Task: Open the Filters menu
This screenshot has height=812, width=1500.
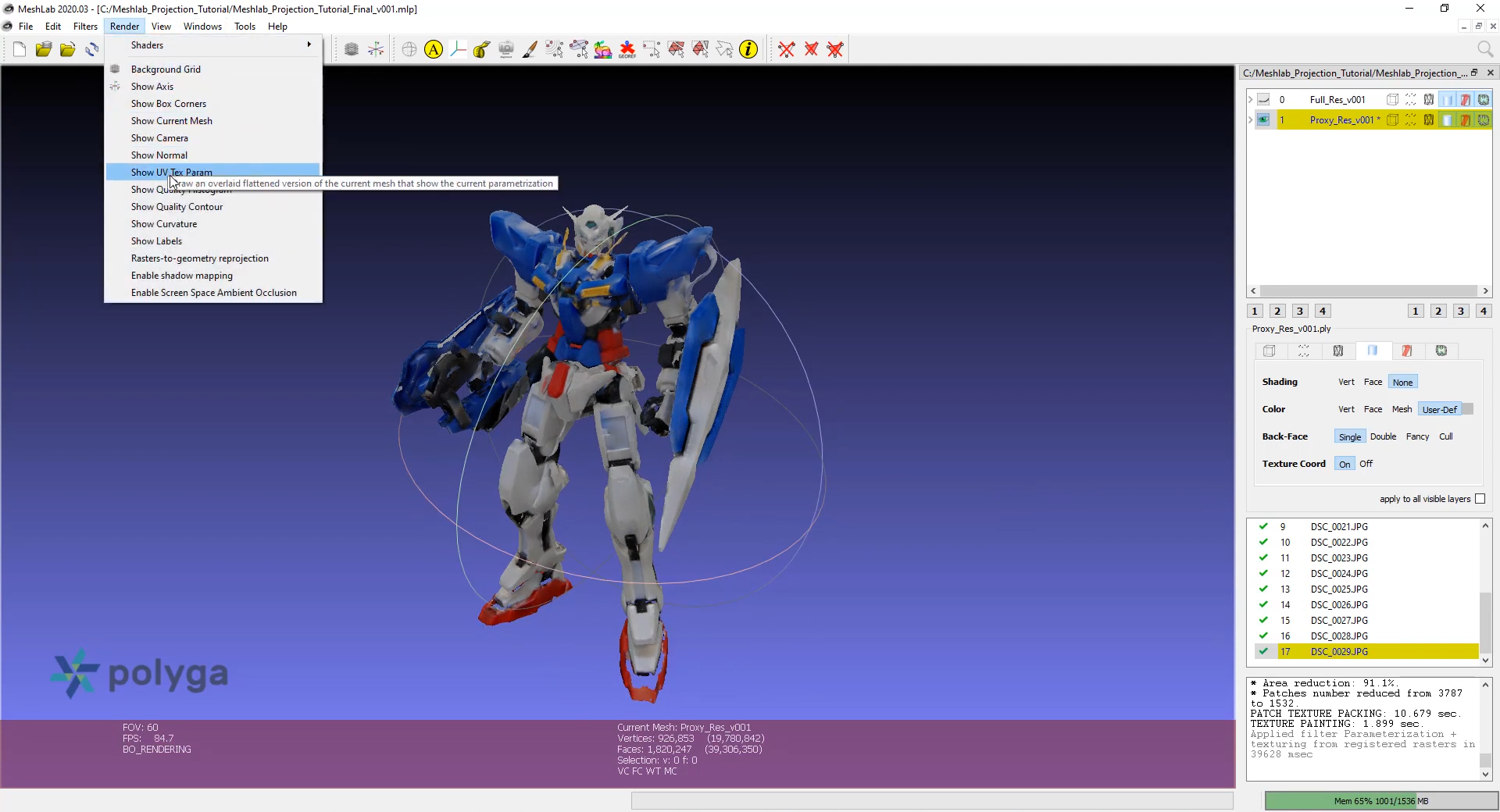Action: point(85,26)
